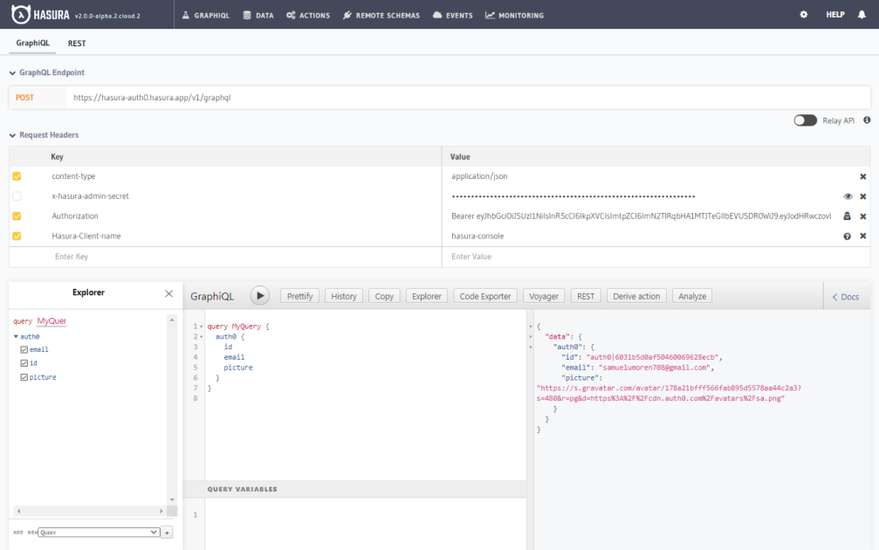Open the DATA nav item
This screenshot has width=879, height=550.
pos(258,15)
